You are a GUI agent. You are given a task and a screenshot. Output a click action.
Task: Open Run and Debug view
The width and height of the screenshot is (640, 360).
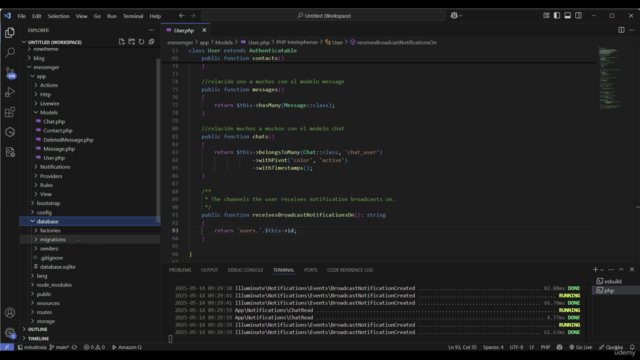(x=10, y=92)
